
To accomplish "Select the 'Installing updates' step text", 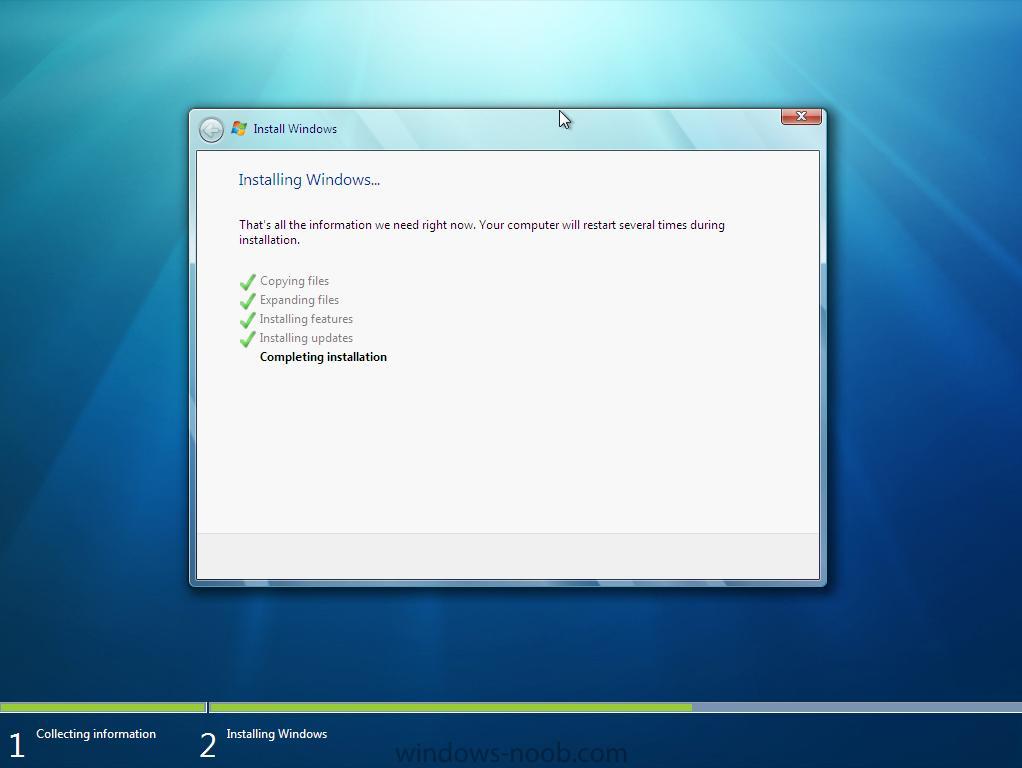I will [306, 338].
